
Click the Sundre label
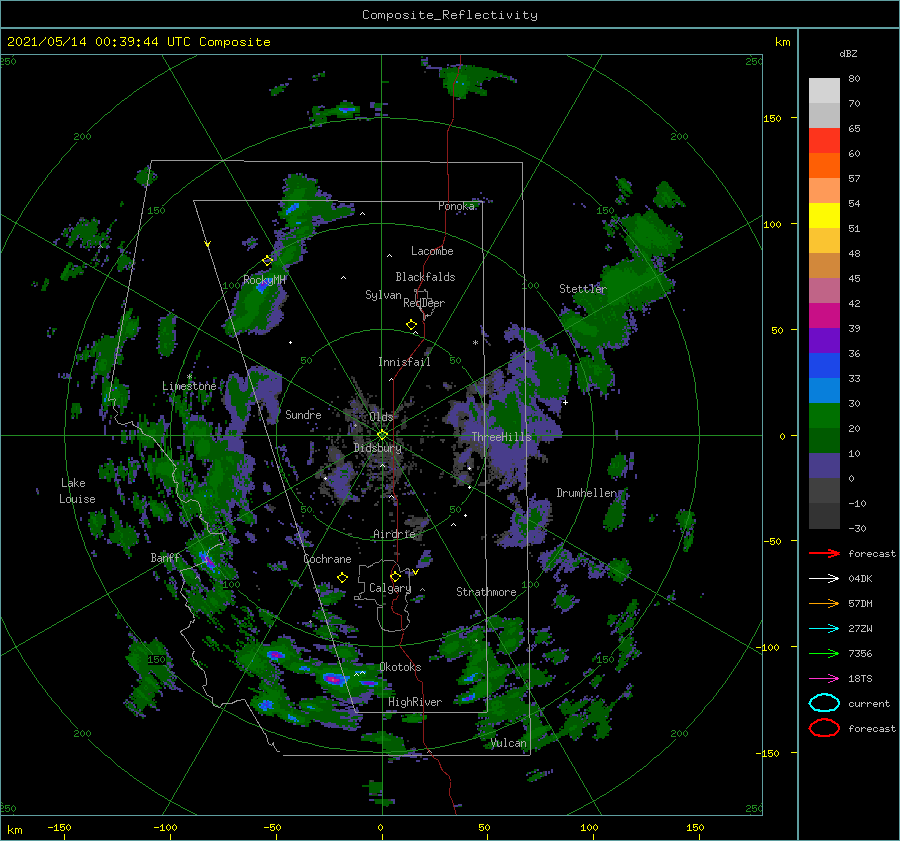[303, 414]
